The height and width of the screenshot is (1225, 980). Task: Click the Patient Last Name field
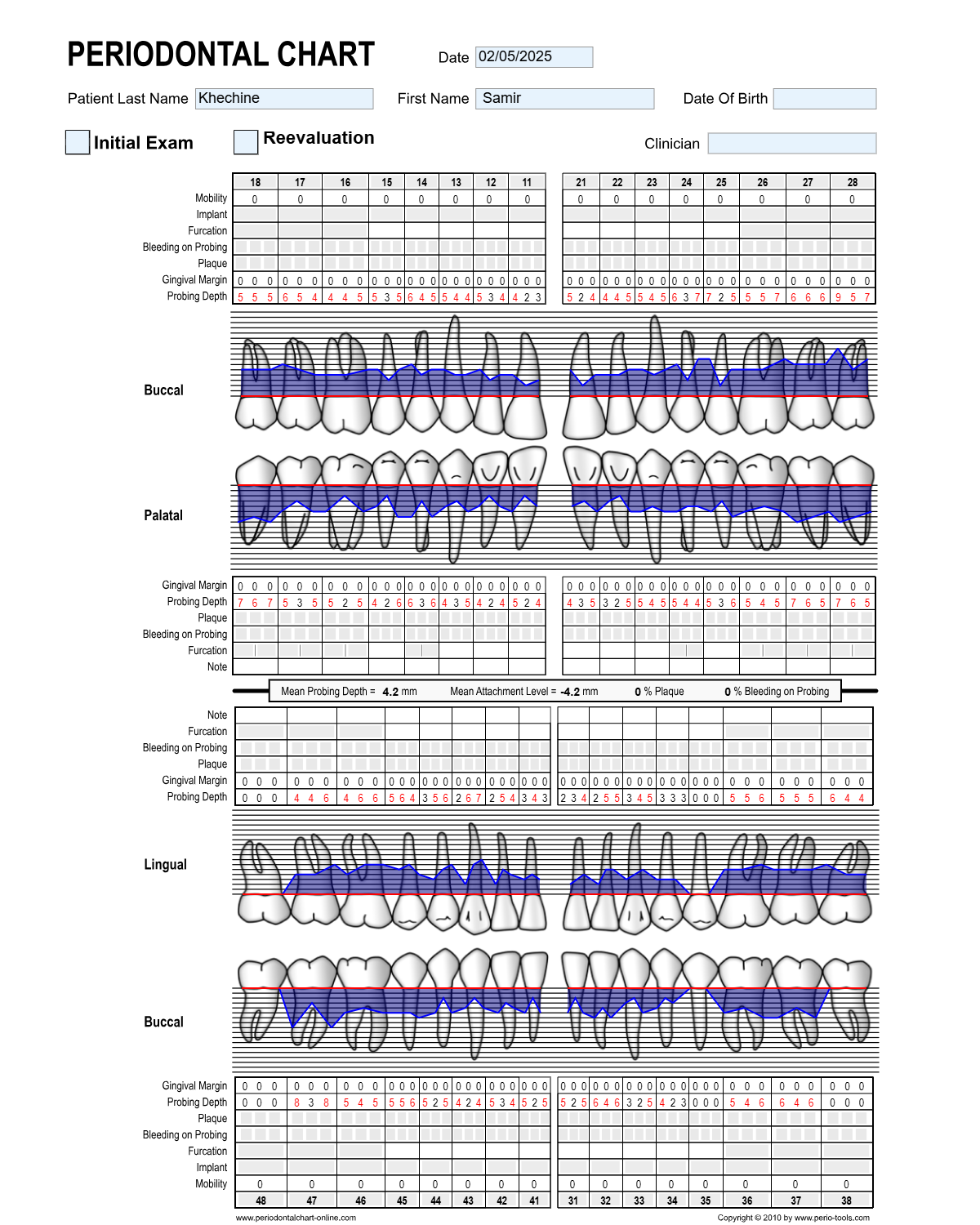(x=284, y=99)
